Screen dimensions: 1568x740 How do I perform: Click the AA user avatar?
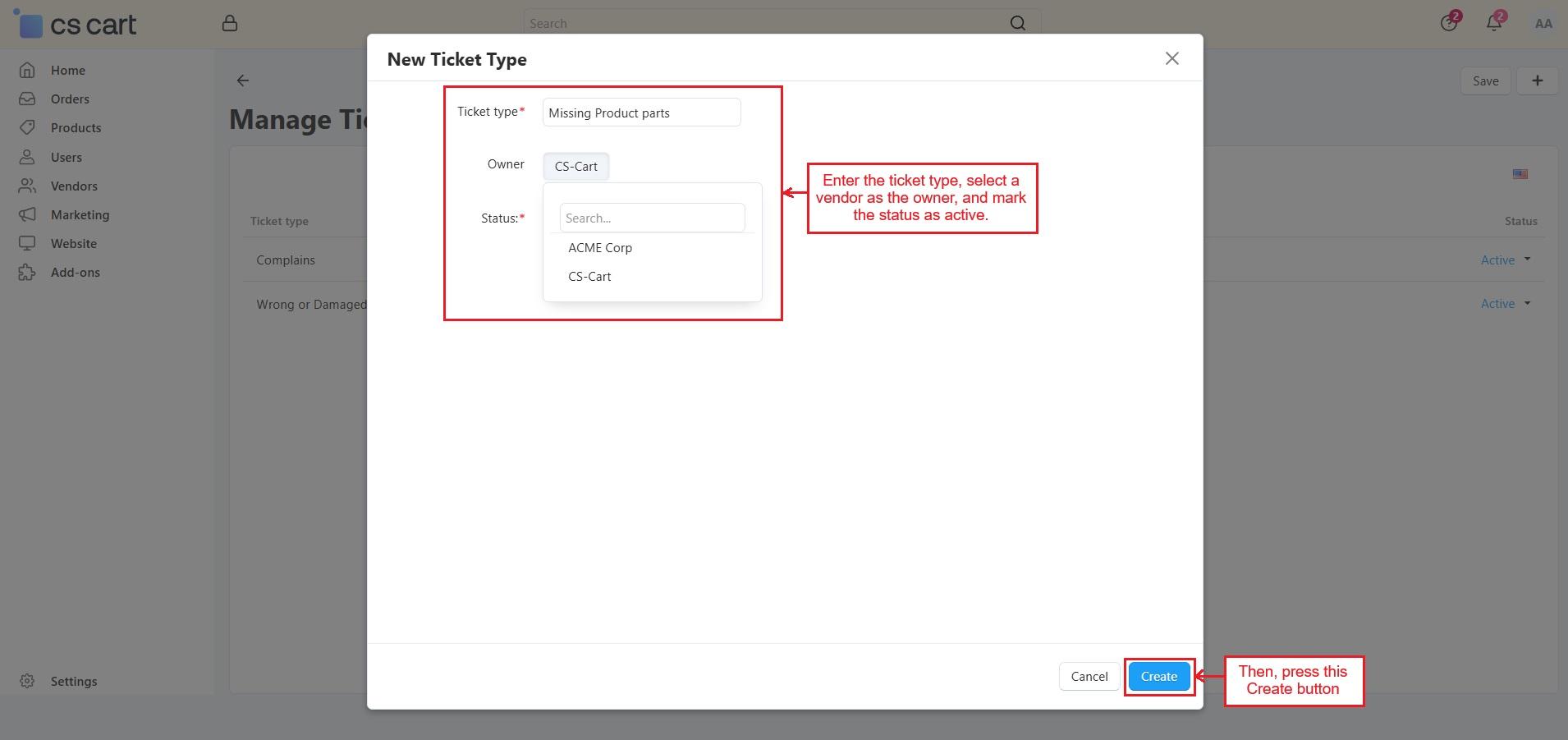pos(1543,24)
